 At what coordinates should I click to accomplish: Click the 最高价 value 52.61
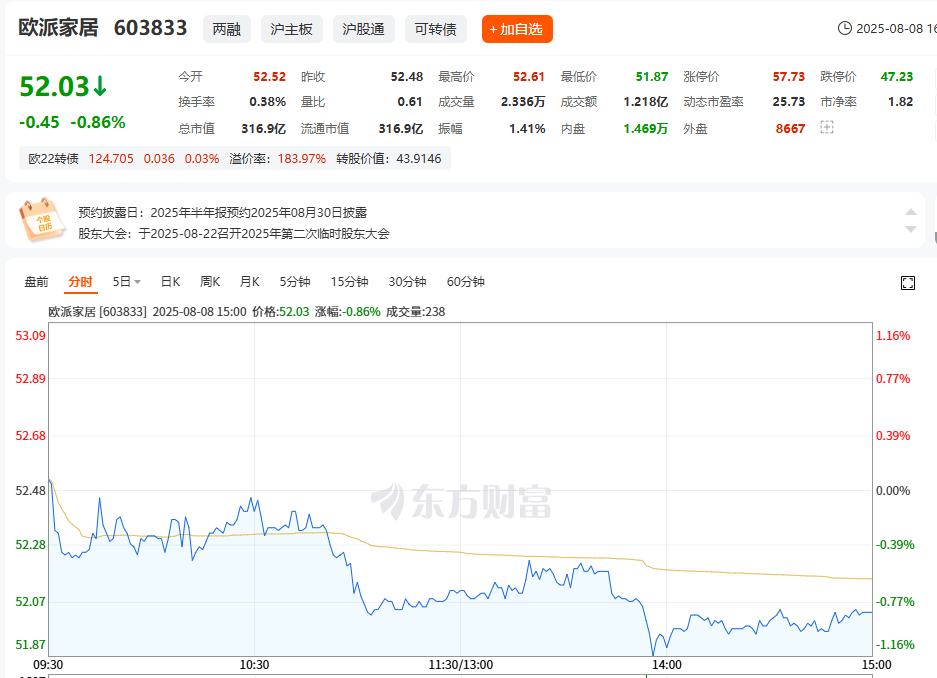tap(529, 77)
